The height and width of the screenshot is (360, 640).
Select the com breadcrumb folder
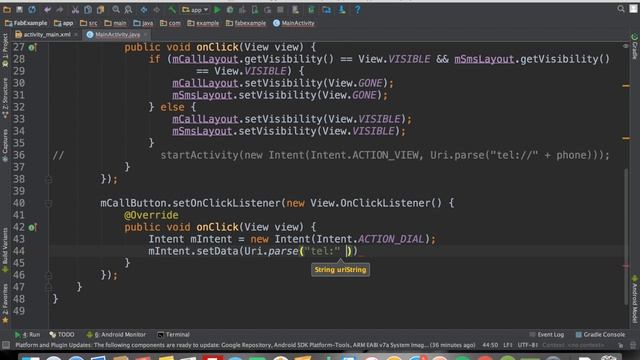170,23
